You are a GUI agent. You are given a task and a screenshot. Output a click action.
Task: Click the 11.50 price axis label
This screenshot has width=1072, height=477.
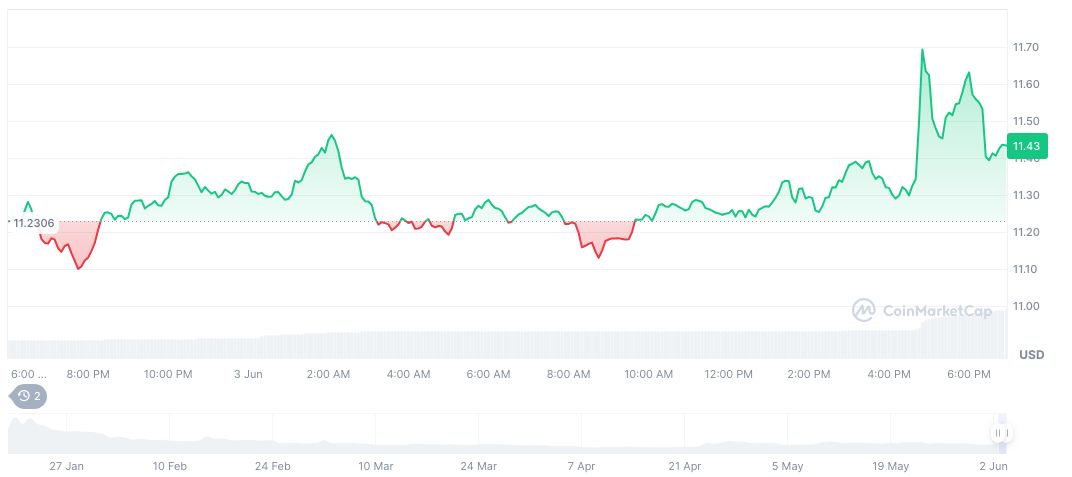(1026, 121)
